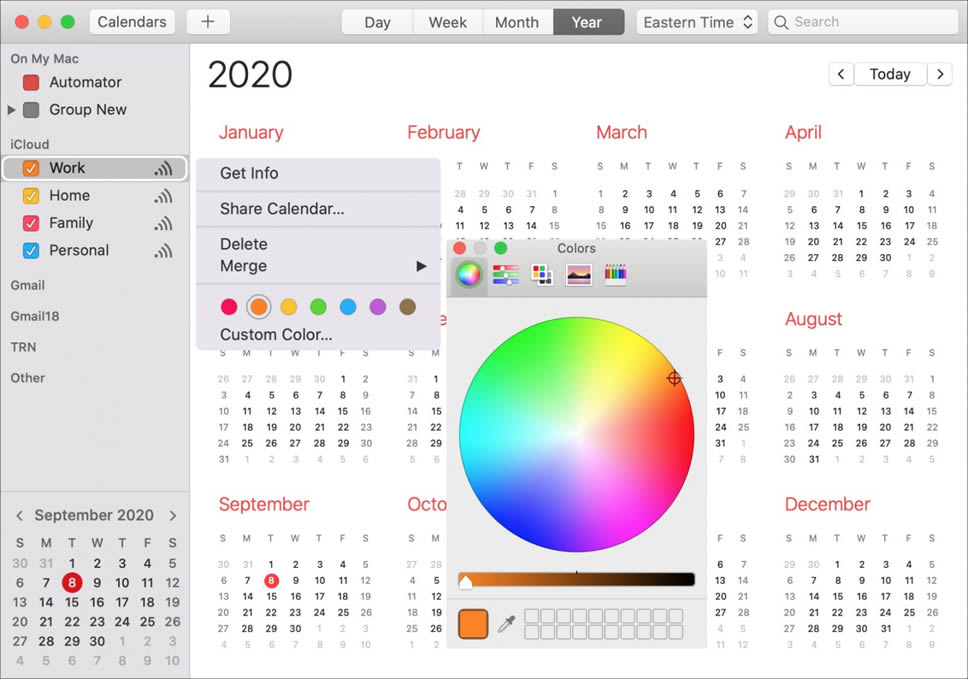Choose Get Info from context menu

coord(249,173)
